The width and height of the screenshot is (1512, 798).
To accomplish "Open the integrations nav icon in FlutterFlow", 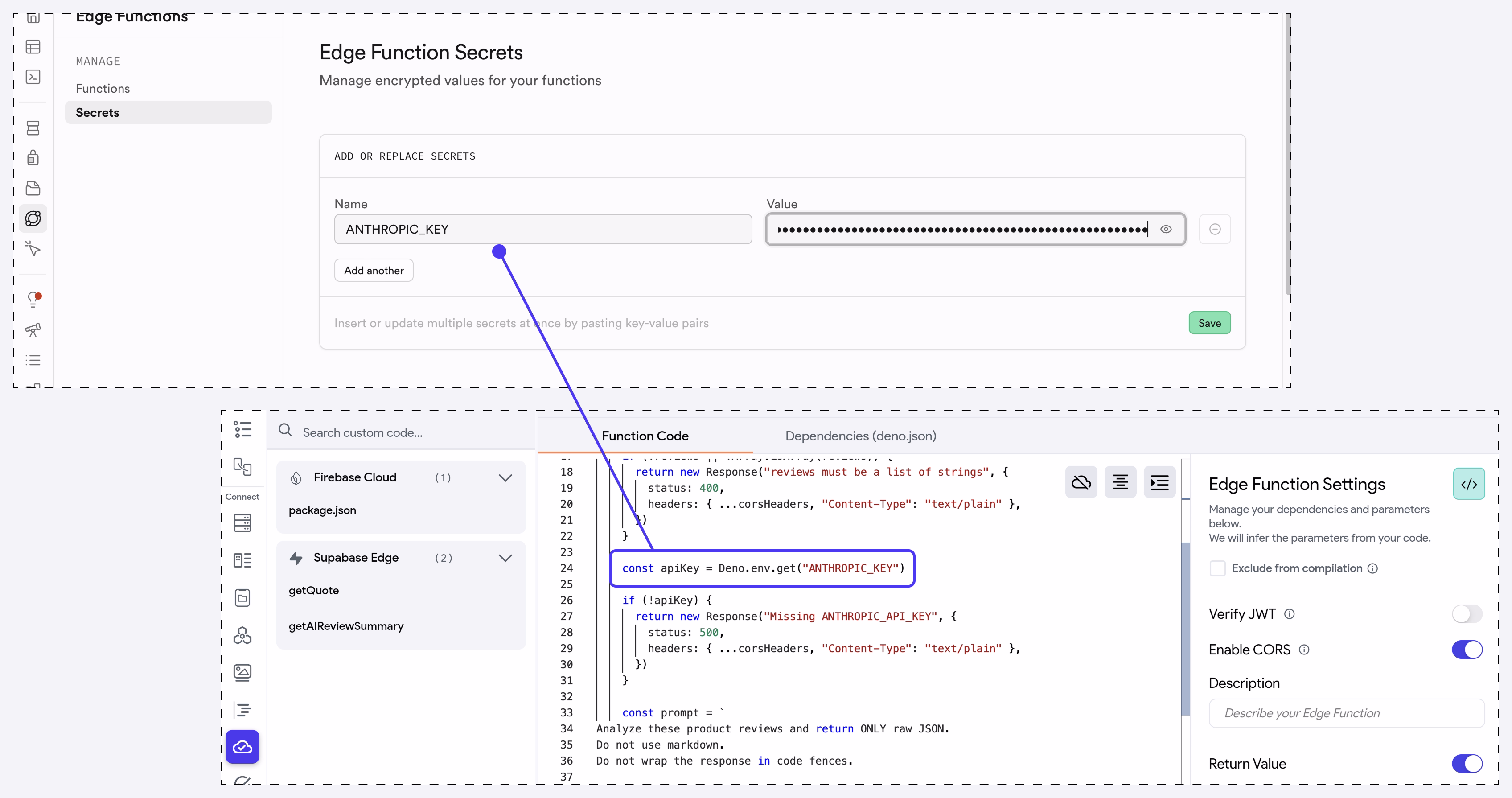I will [242, 635].
